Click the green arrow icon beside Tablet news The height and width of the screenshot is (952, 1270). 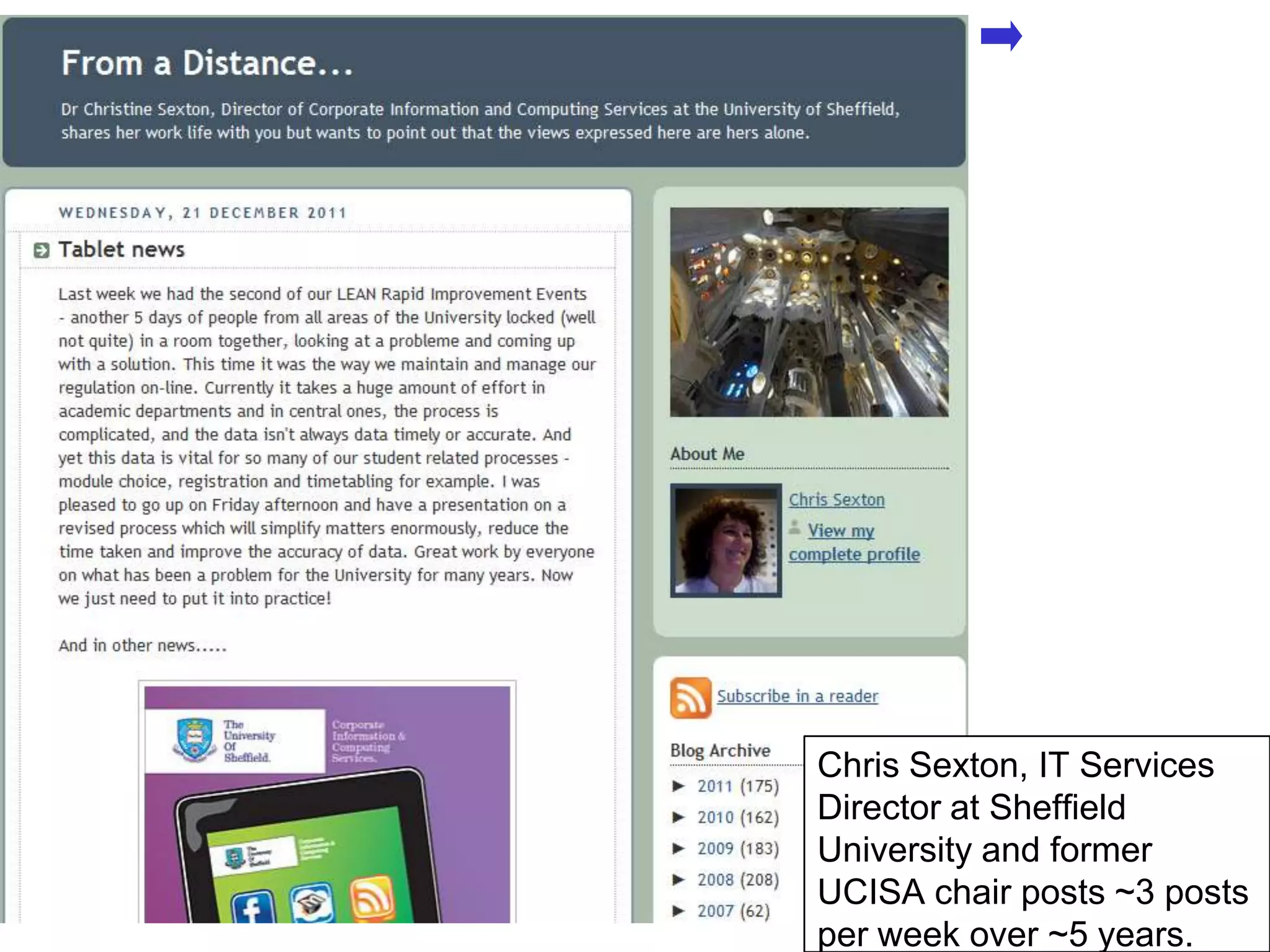click(x=41, y=250)
